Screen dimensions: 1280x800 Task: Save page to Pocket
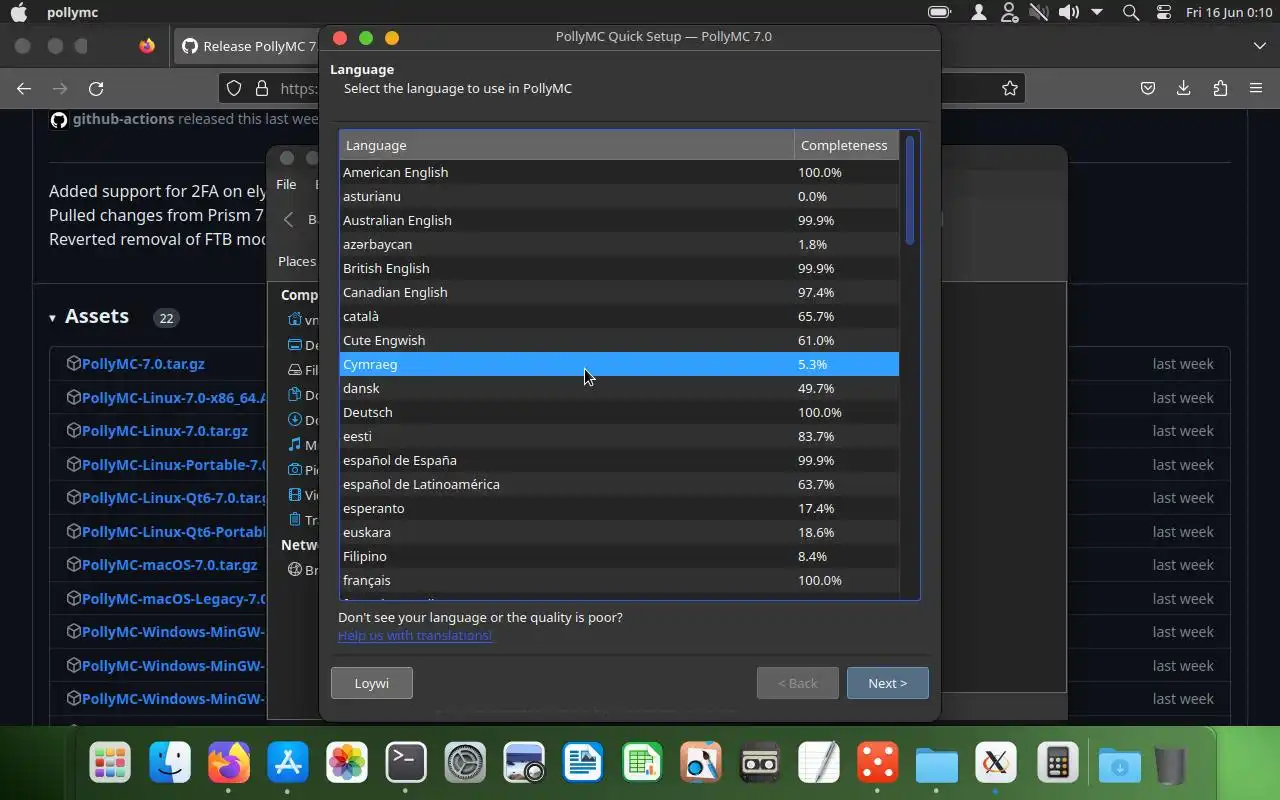coord(1148,88)
